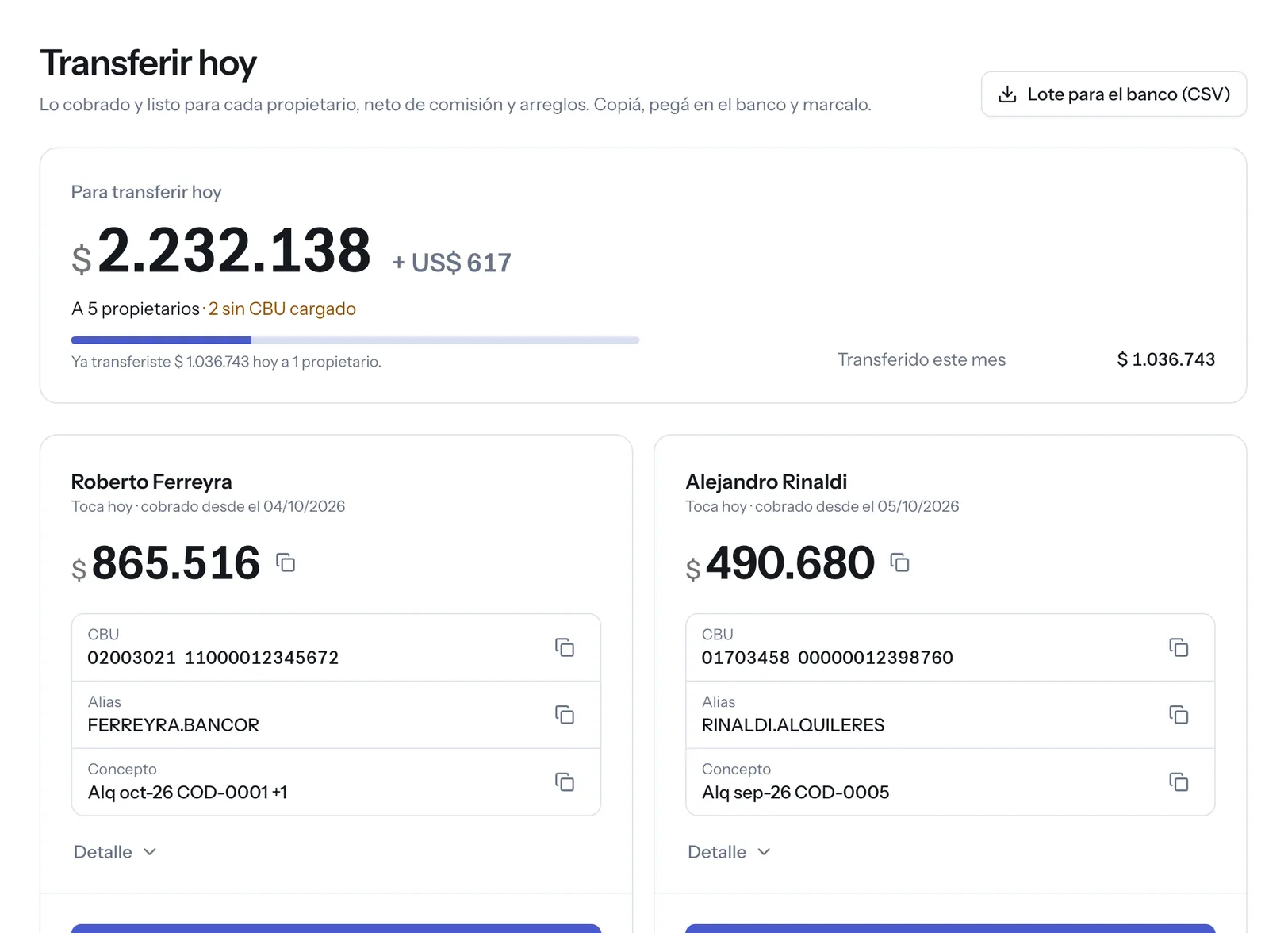
Task: Copy Alejandro Rinaldi's amount $490.680
Action: pyautogui.click(x=899, y=562)
